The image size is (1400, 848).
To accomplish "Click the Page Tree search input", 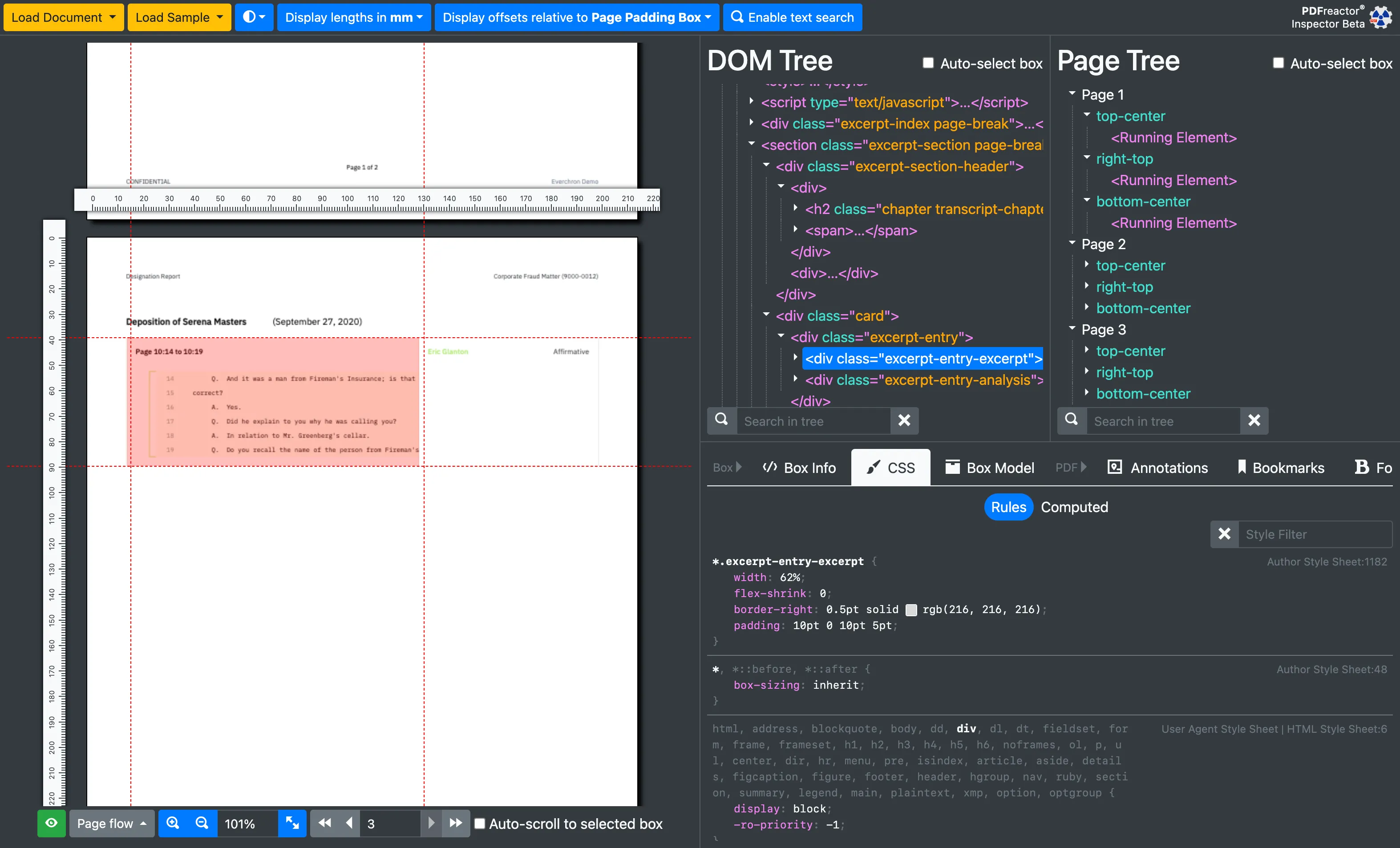I will [x=1163, y=421].
